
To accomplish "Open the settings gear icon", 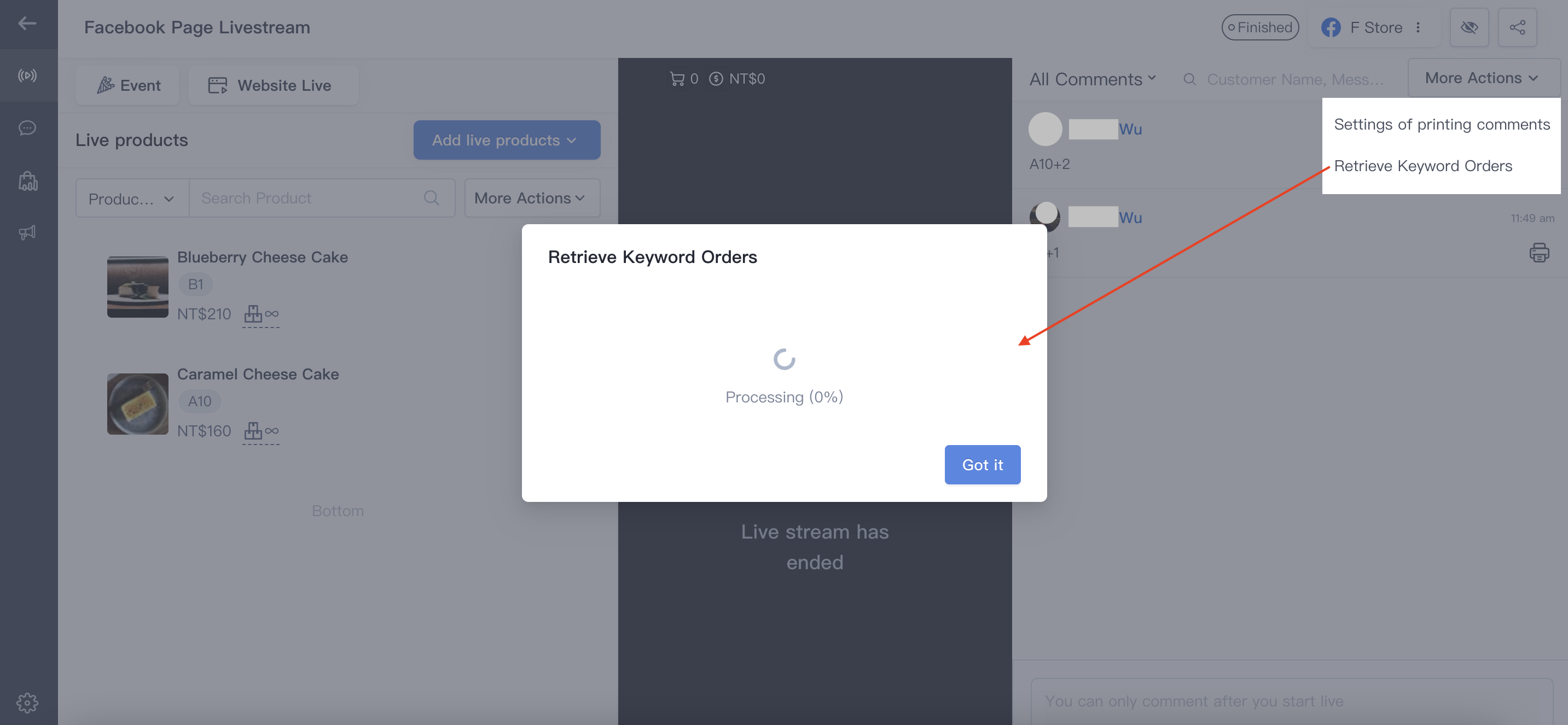I will [x=27, y=703].
